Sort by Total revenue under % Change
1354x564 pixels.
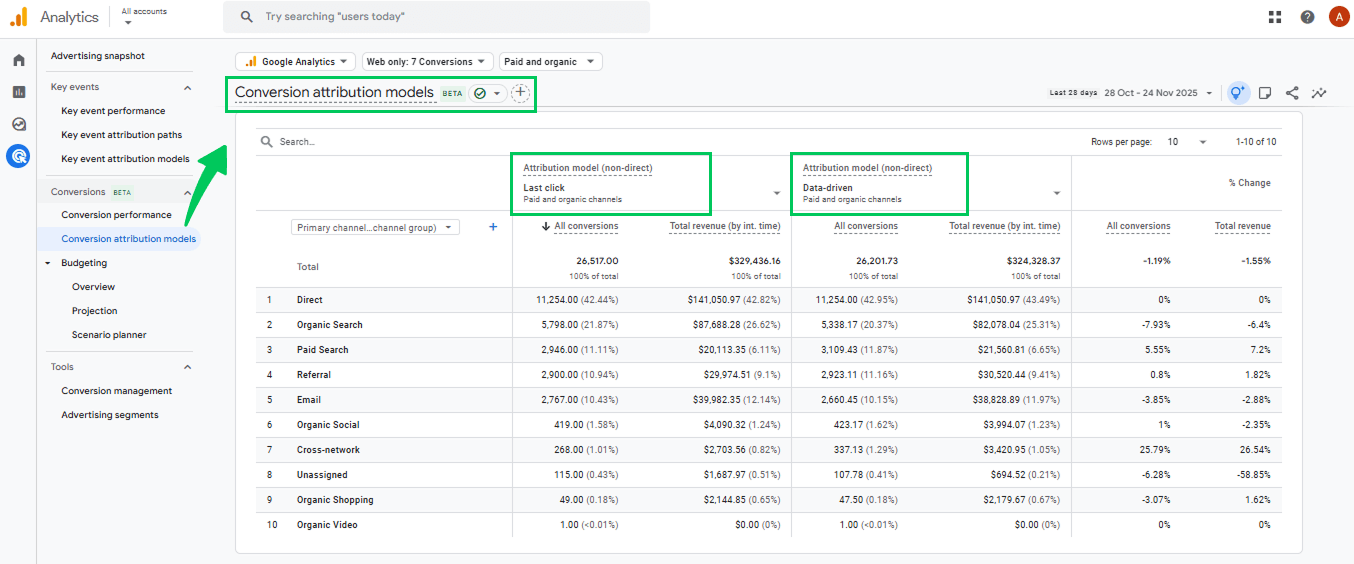click(x=1242, y=226)
